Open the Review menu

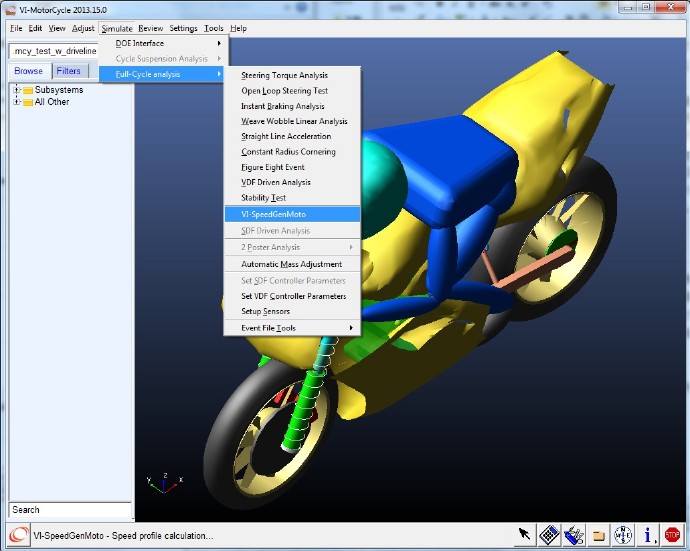pyautogui.click(x=150, y=28)
